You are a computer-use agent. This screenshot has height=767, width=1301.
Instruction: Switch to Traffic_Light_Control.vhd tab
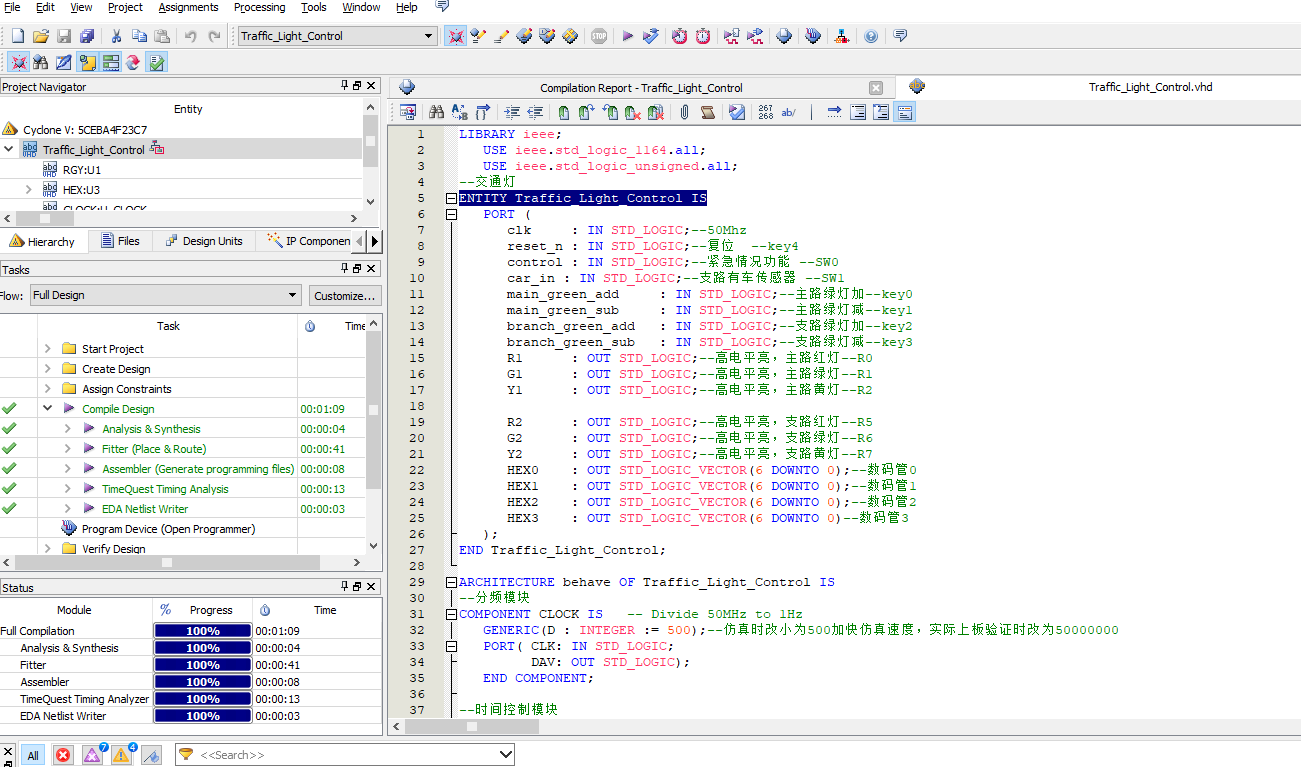[1150, 87]
